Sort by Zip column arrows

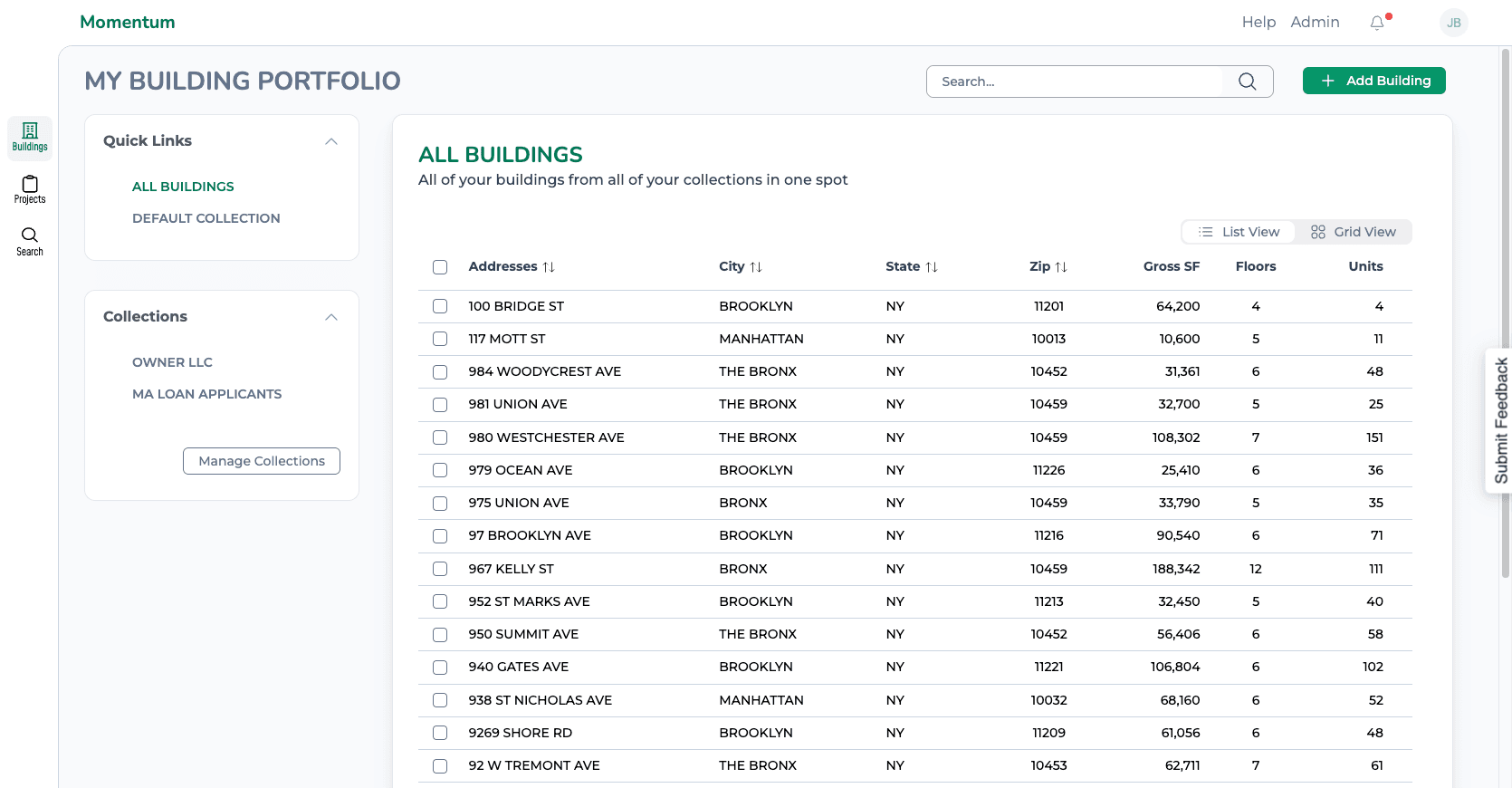1061,267
